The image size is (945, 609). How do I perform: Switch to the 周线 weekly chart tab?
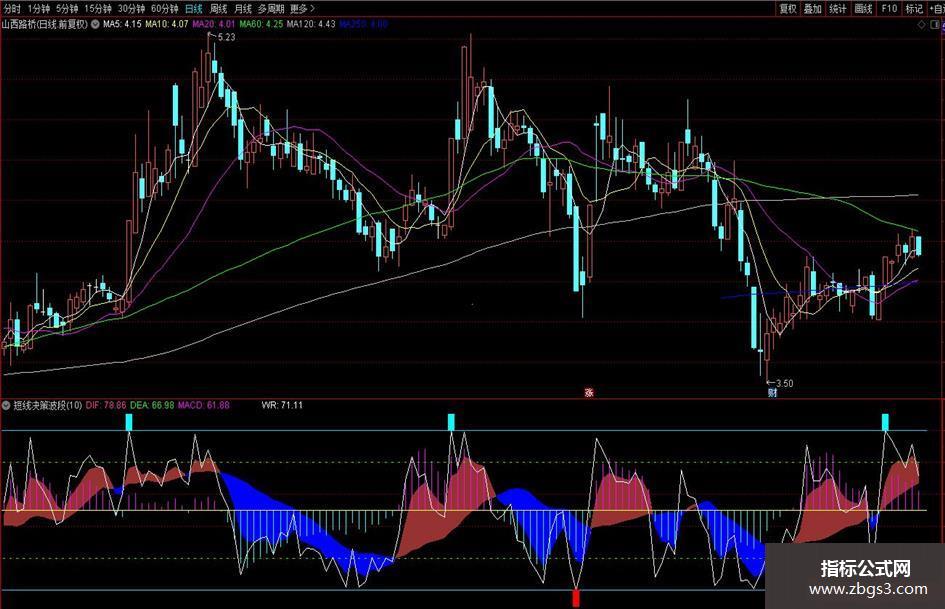pos(218,8)
